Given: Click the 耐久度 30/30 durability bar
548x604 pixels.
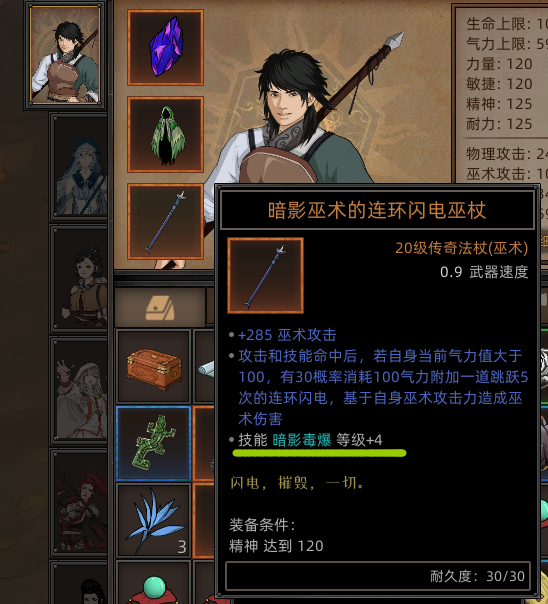Looking at the screenshot, I should pyautogui.click(x=378, y=576).
